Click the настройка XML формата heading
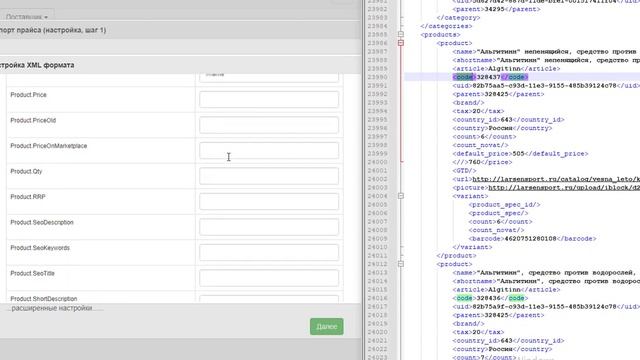Viewport: 640px width, 360px height. (37, 65)
